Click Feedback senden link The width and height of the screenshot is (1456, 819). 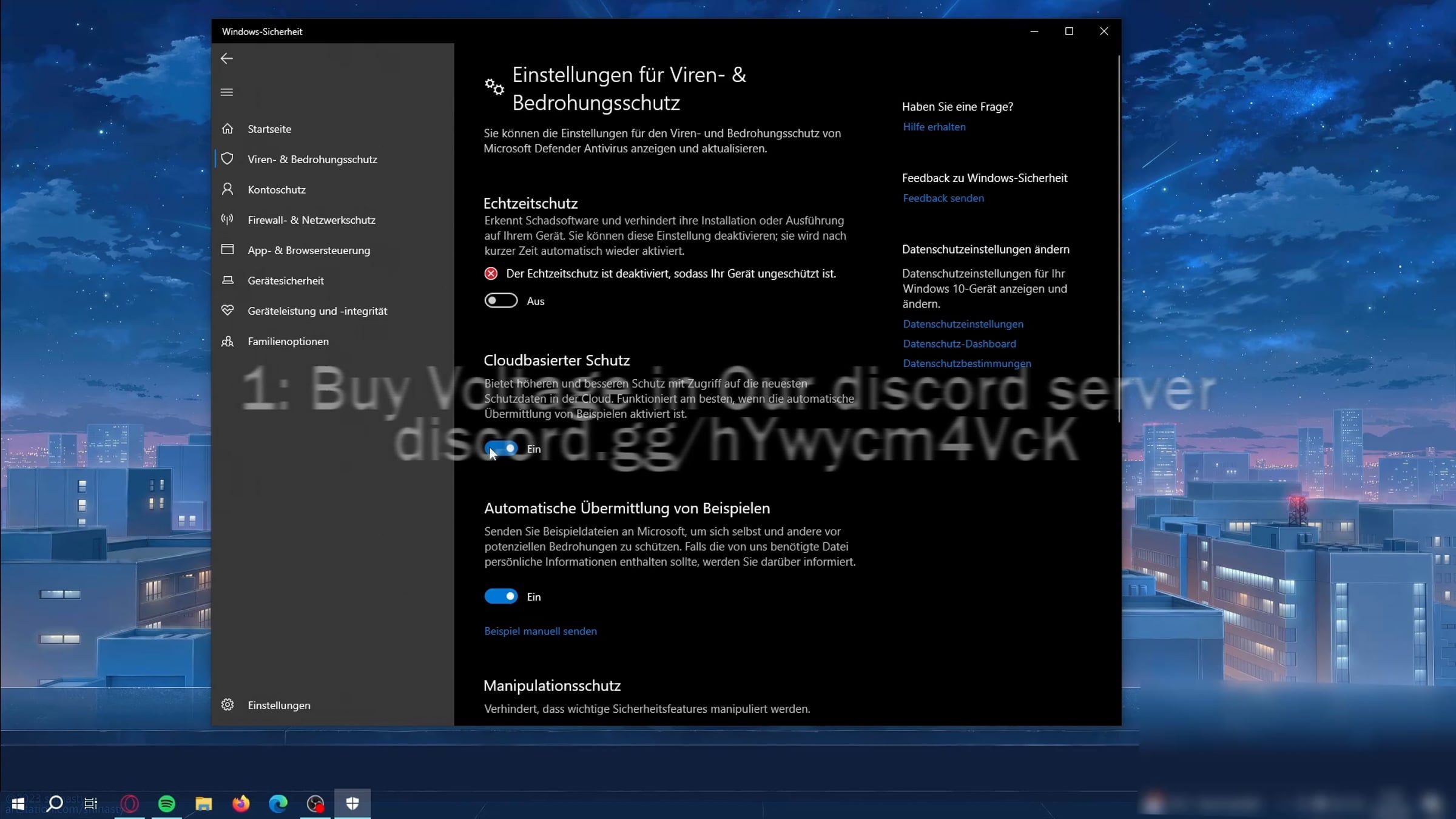943,198
